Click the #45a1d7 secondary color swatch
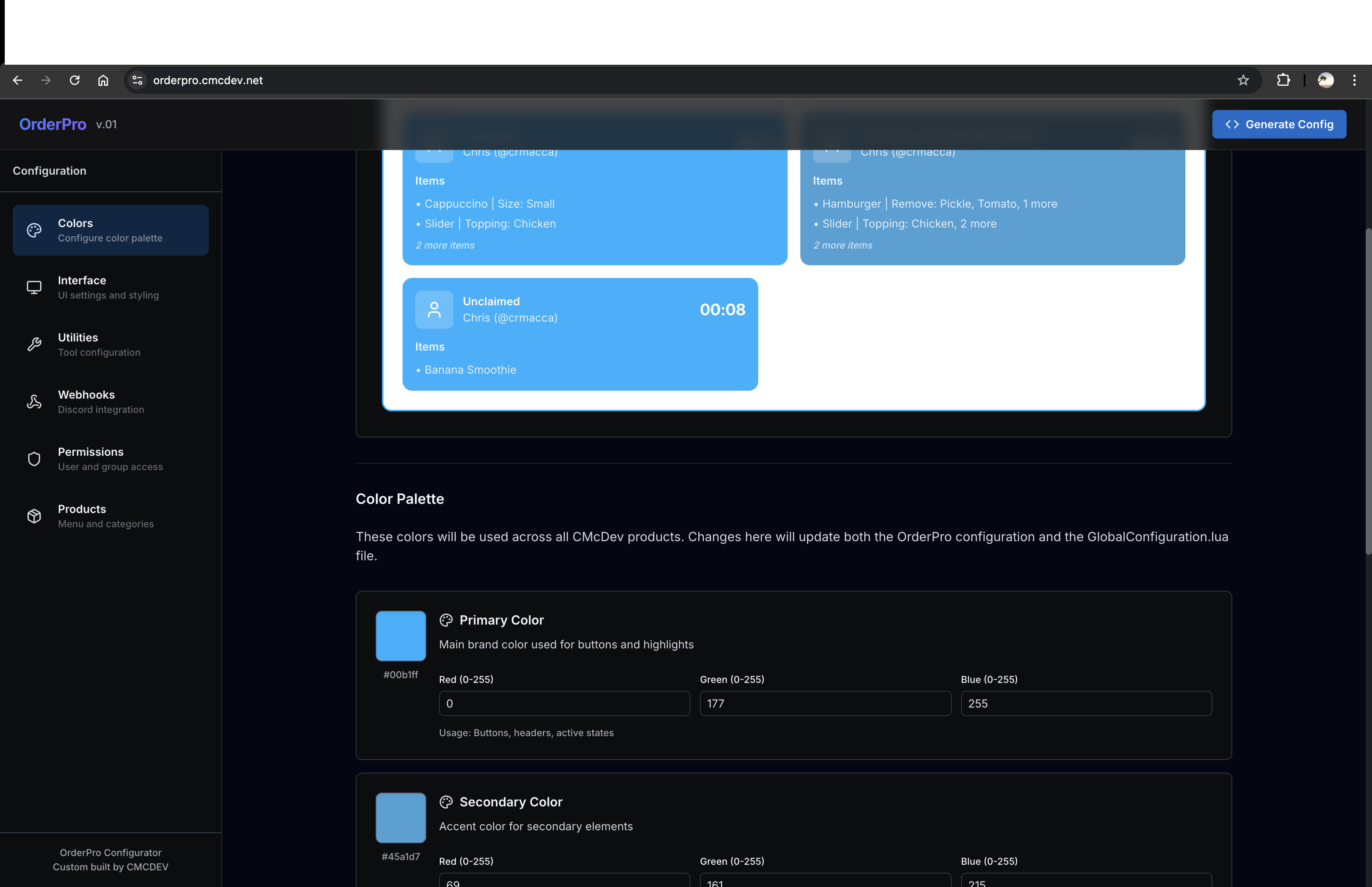1372x887 pixels. pos(401,817)
